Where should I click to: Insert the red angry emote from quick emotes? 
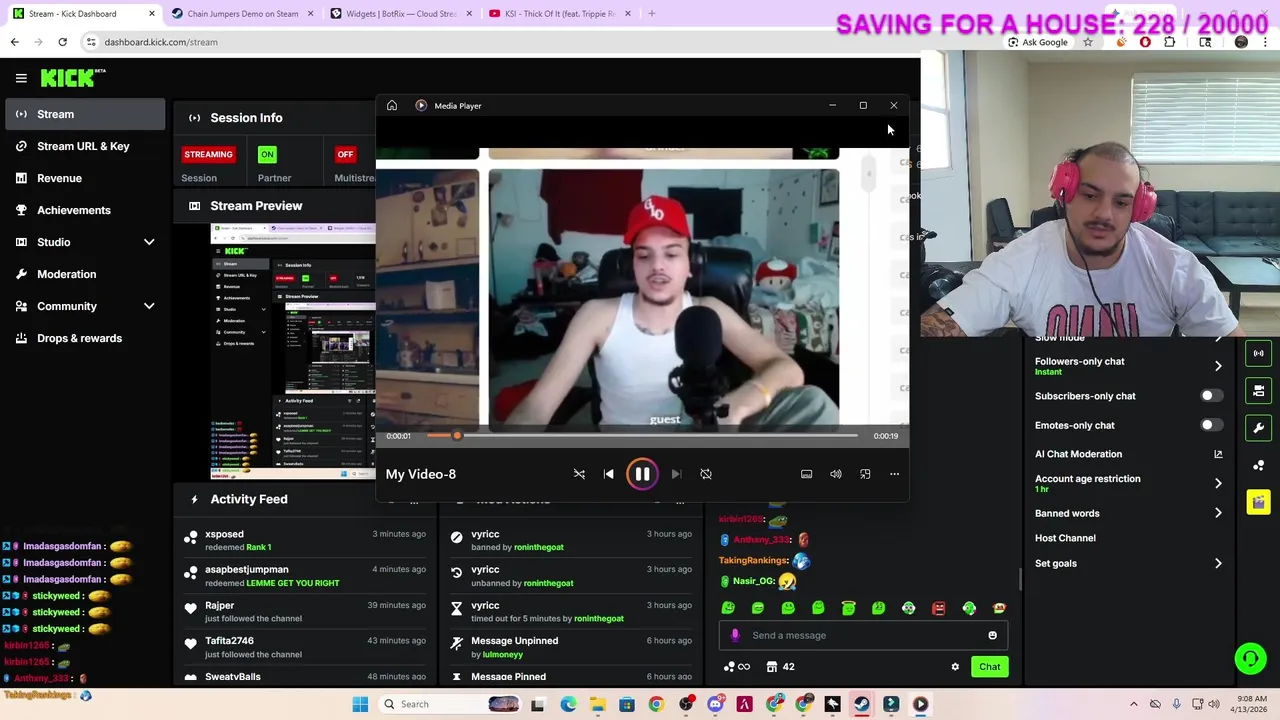(x=939, y=608)
